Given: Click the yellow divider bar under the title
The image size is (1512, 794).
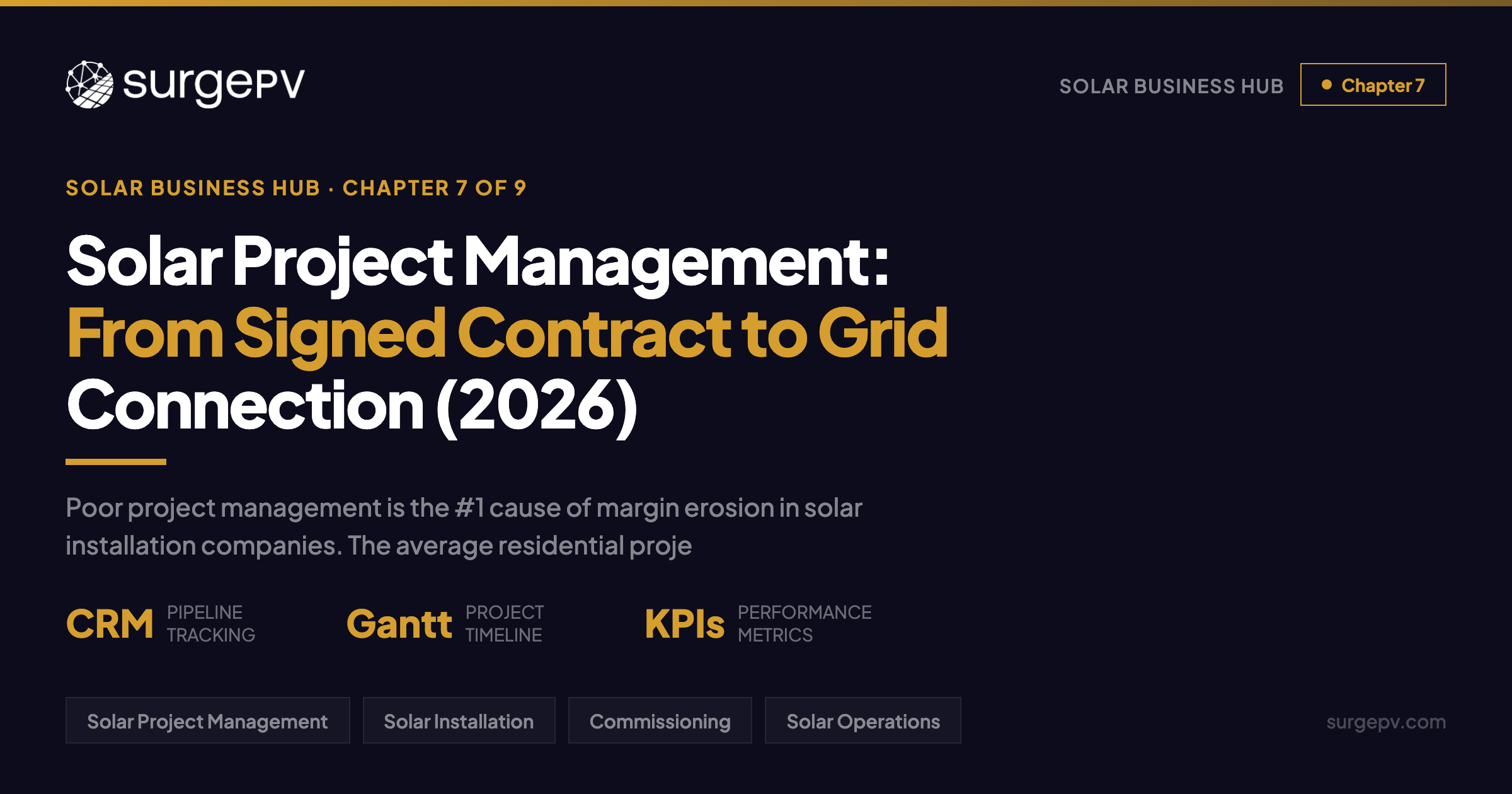Looking at the screenshot, I should 115,462.
